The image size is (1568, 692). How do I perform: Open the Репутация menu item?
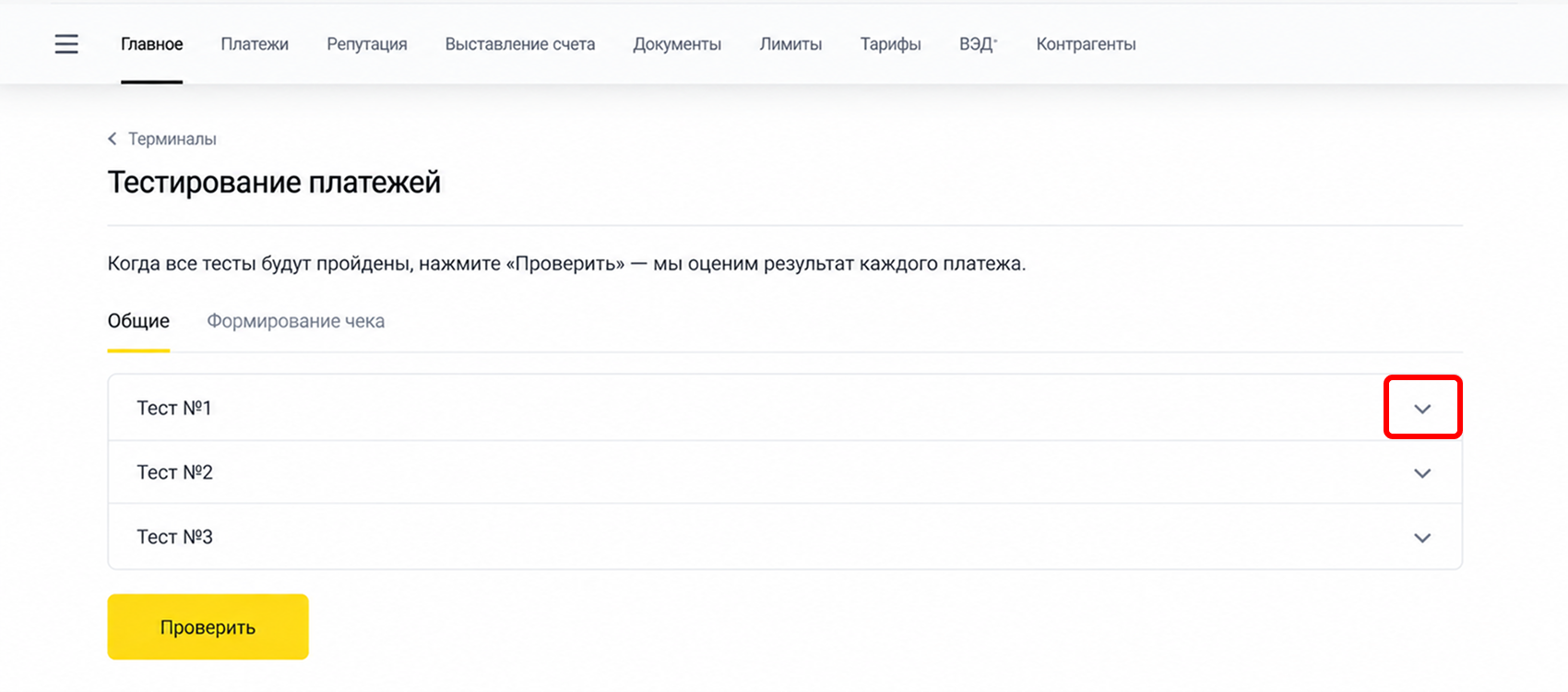(367, 44)
